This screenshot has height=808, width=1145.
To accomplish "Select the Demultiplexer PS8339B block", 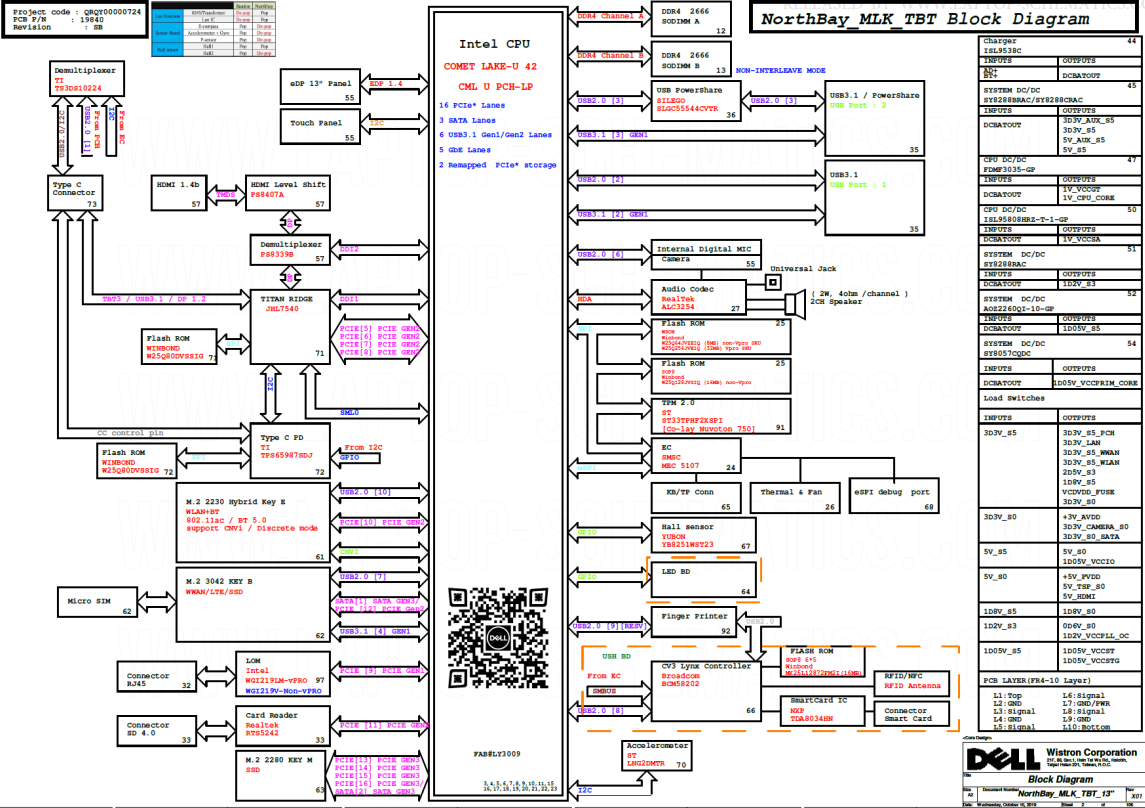I will (290, 250).
